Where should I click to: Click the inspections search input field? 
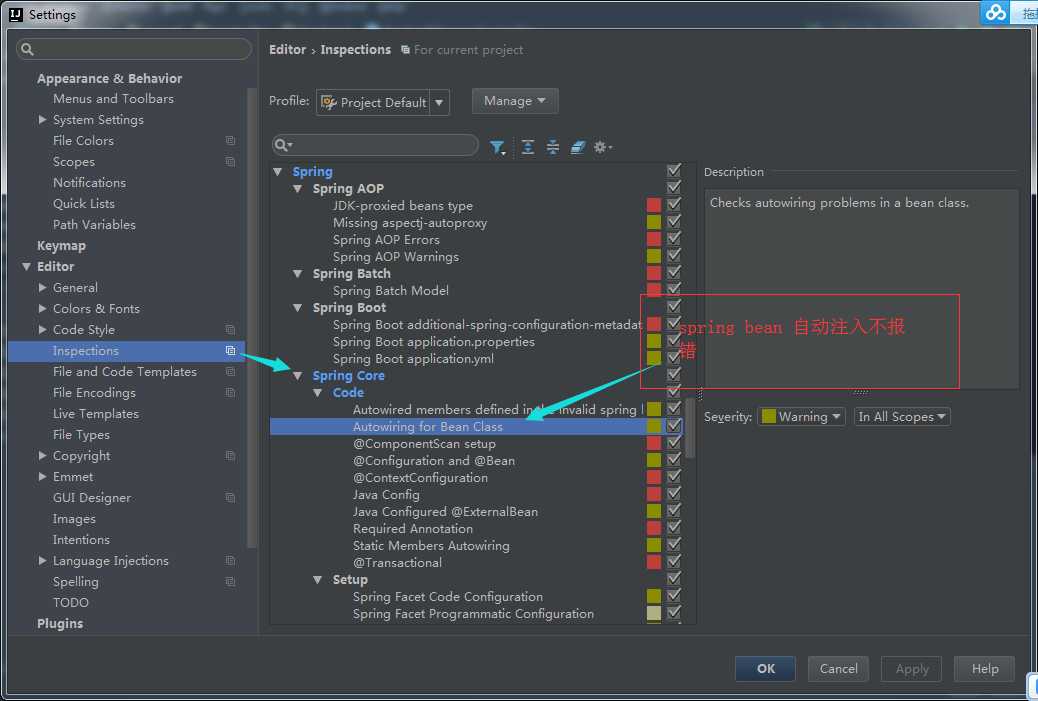pos(375,145)
